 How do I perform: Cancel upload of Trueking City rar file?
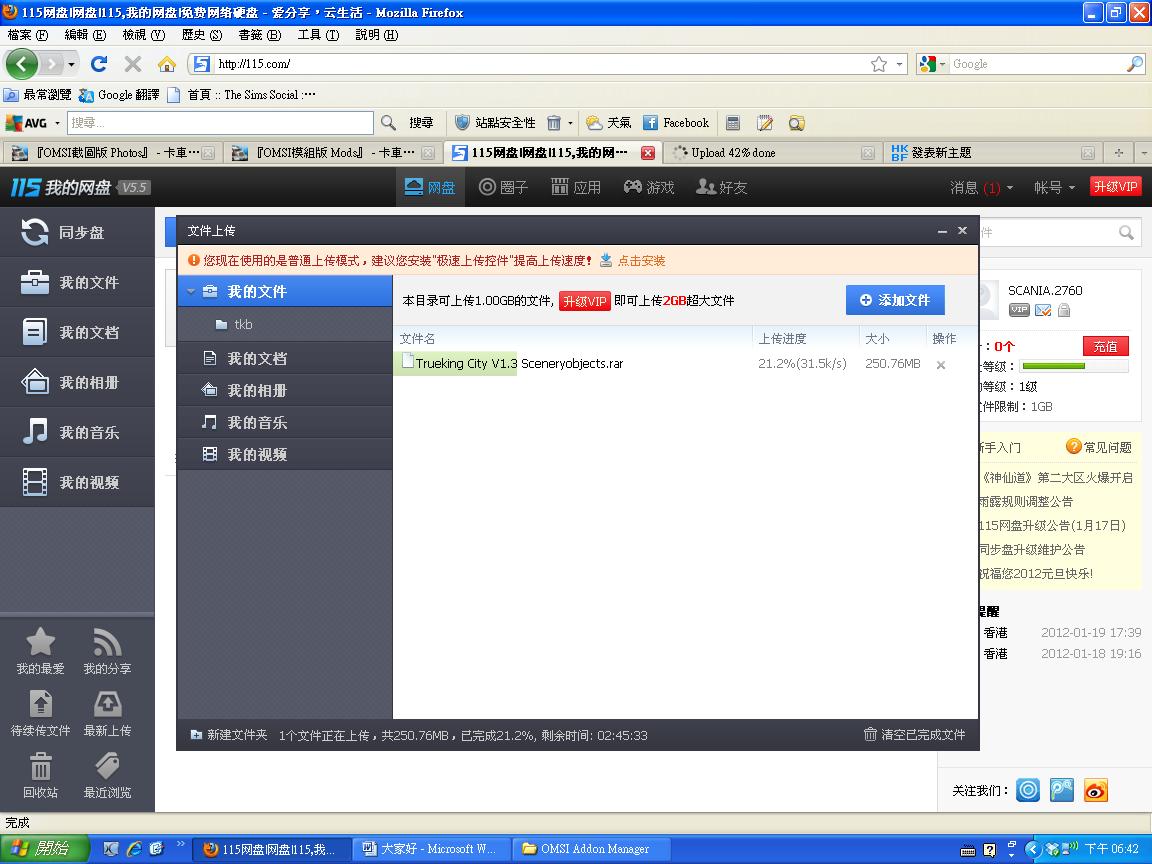point(940,364)
